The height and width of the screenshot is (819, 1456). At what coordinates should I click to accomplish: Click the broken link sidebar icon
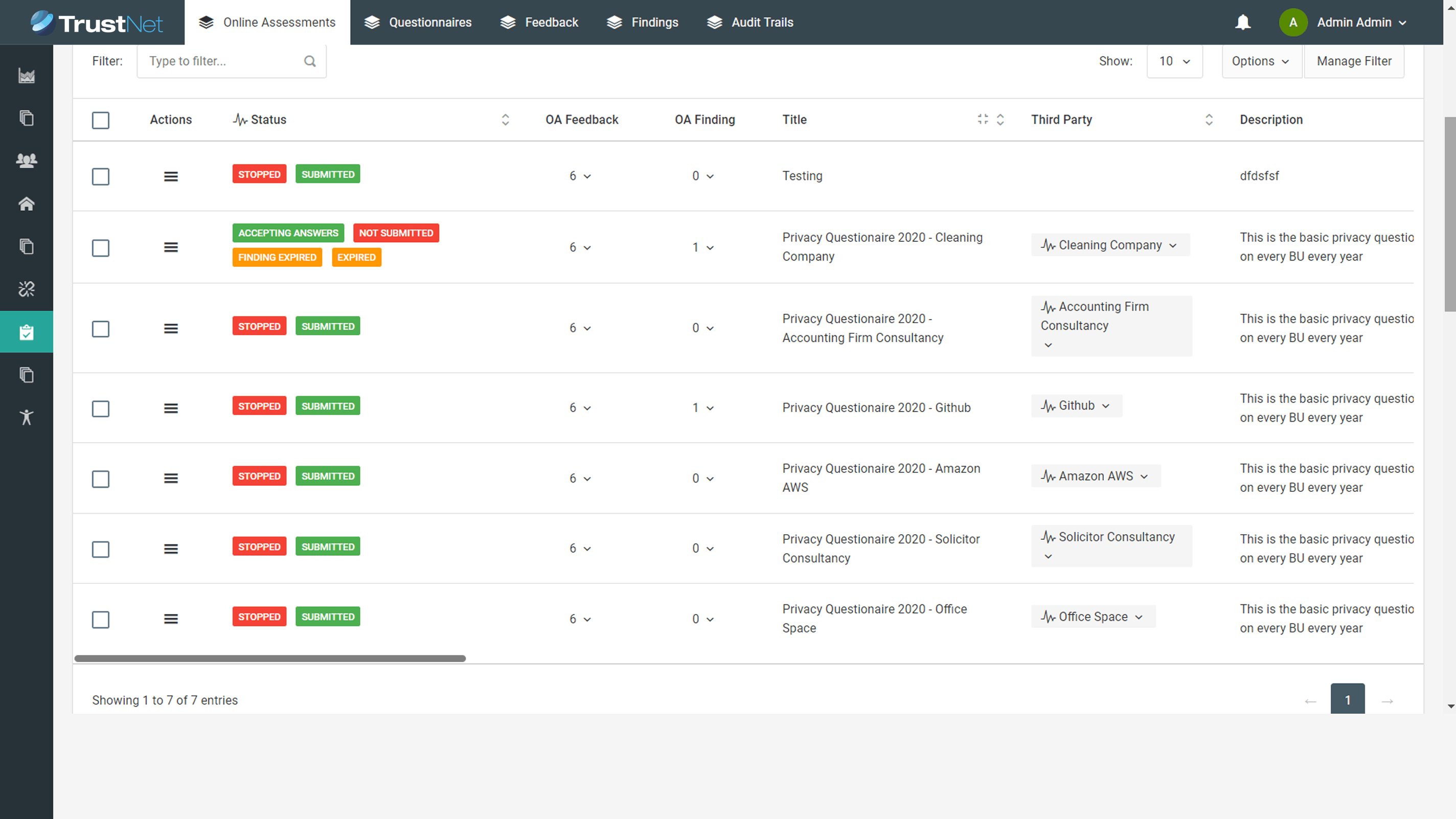[27, 289]
